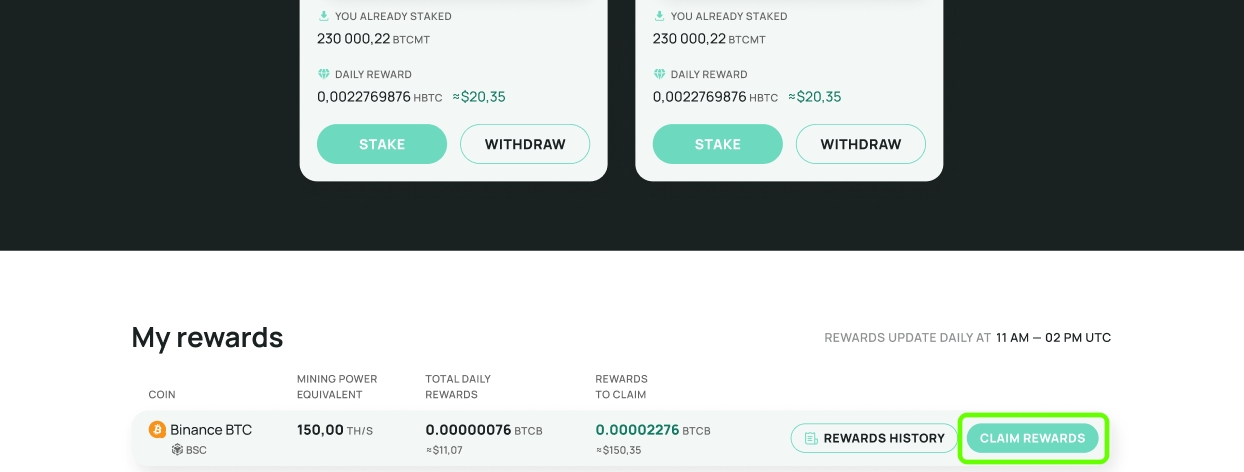The height and width of the screenshot is (472, 1244).
Task: Click right card's daily reward diamond icon
Action: pyautogui.click(x=659, y=74)
